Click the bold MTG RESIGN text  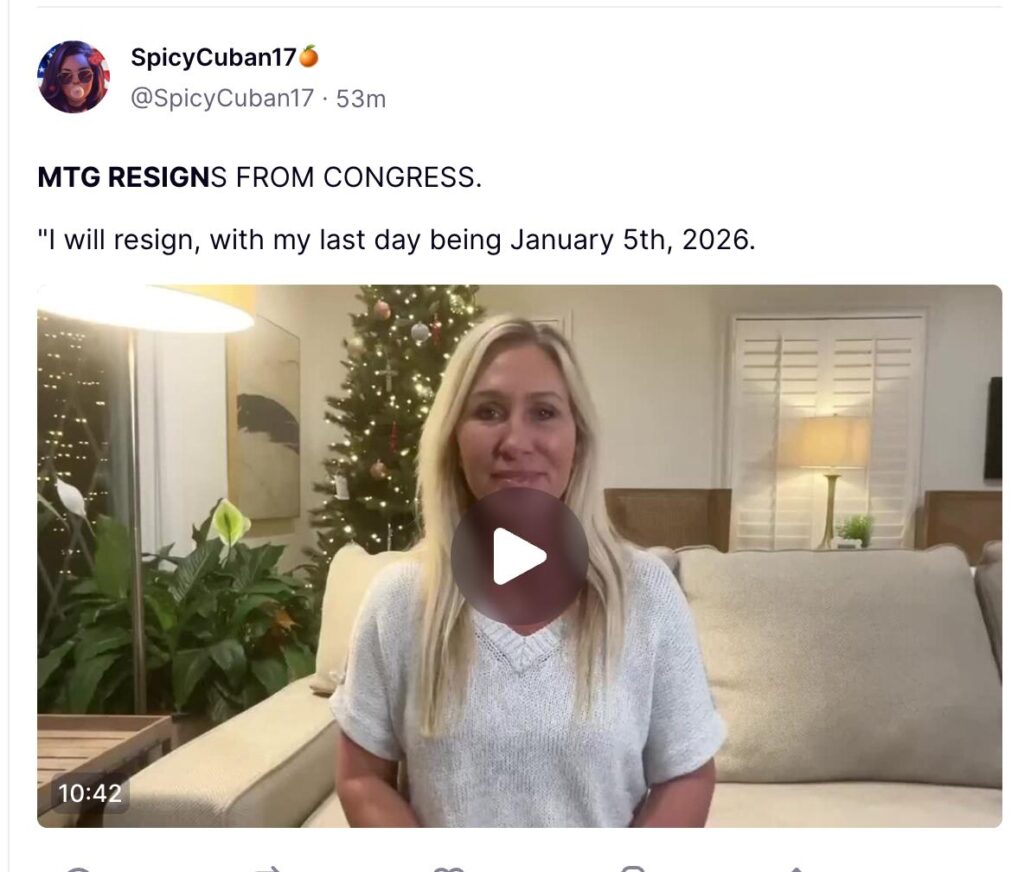coord(123,177)
